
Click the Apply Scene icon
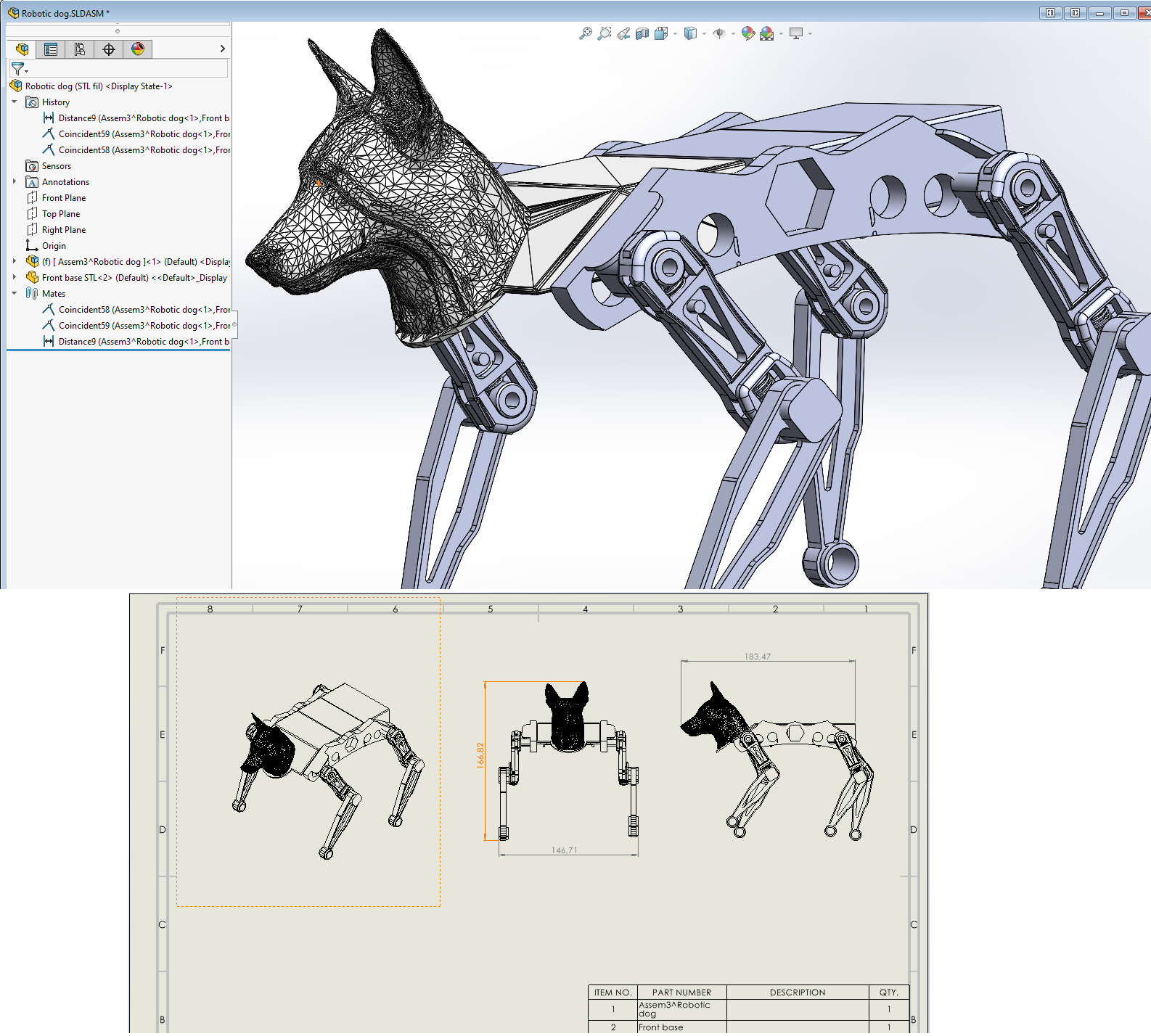click(767, 33)
